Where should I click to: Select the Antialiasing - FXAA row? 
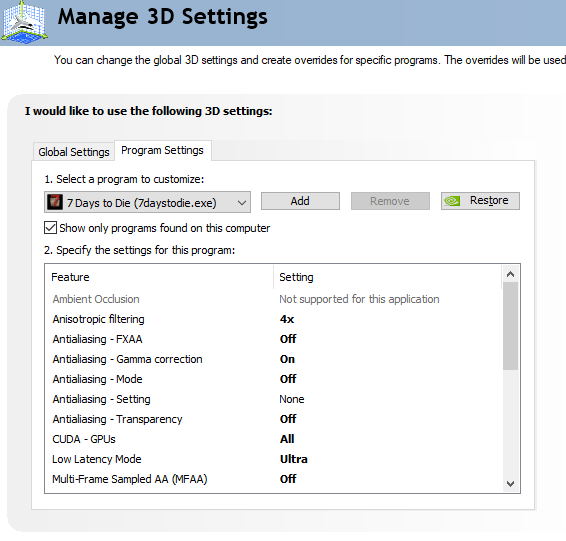pyautogui.click(x=273, y=339)
